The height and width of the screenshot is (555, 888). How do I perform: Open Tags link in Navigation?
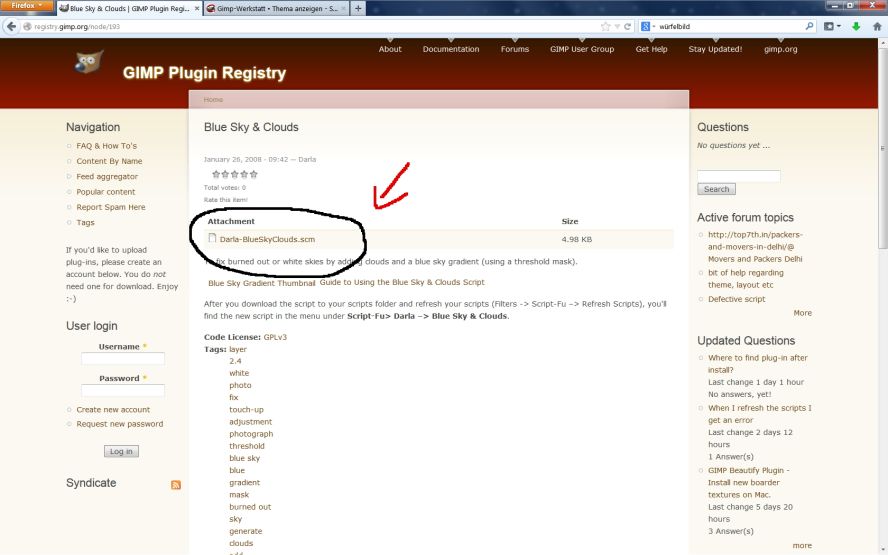[x=86, y=223]
